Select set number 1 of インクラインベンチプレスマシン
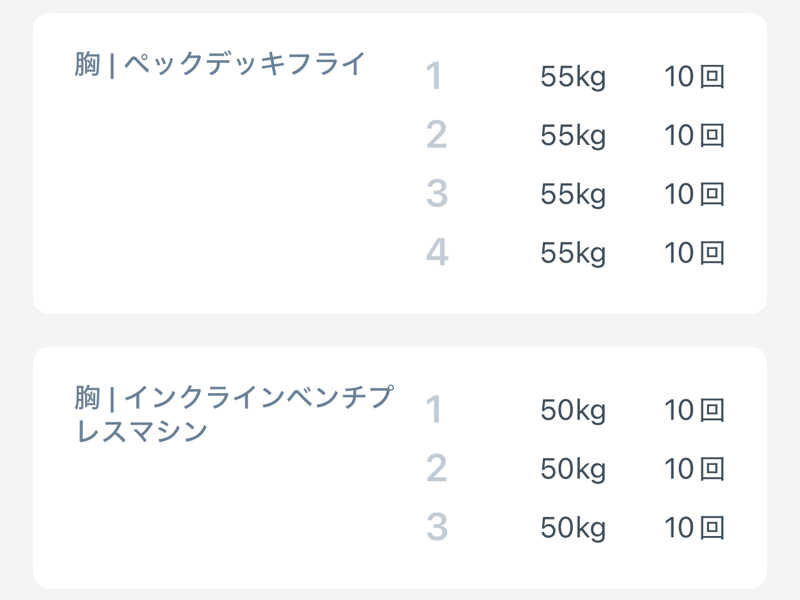The image size is (800, 600). (434, 410)
